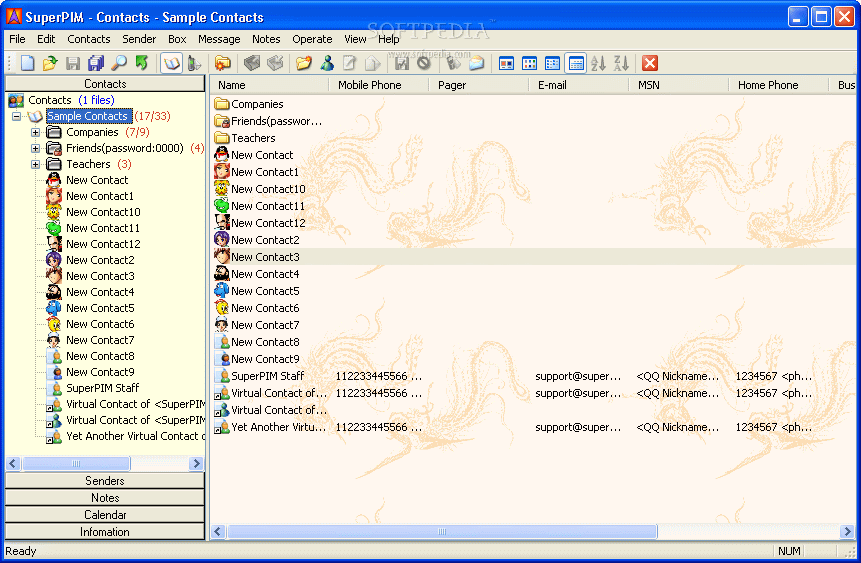Viewport: 861px width, 563px height.
Task: Open the View menu
Action: 355,39
